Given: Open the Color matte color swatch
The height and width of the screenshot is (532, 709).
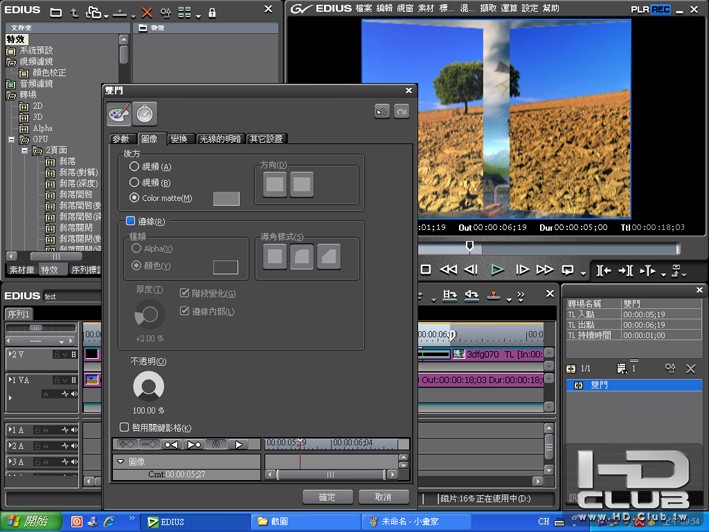Looking at the screenshot, I should point(226,199).
